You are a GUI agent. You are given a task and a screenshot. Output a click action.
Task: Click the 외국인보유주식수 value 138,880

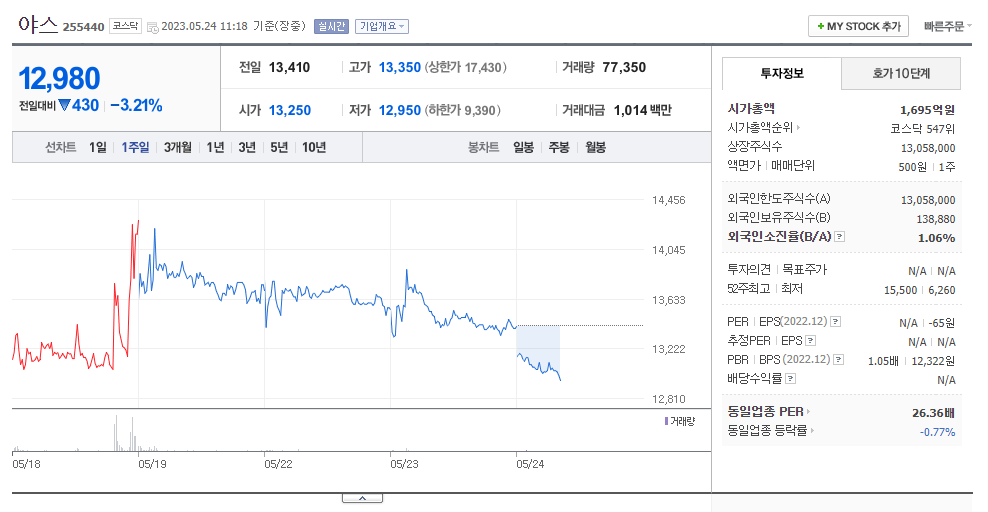(x=936, y=219)
